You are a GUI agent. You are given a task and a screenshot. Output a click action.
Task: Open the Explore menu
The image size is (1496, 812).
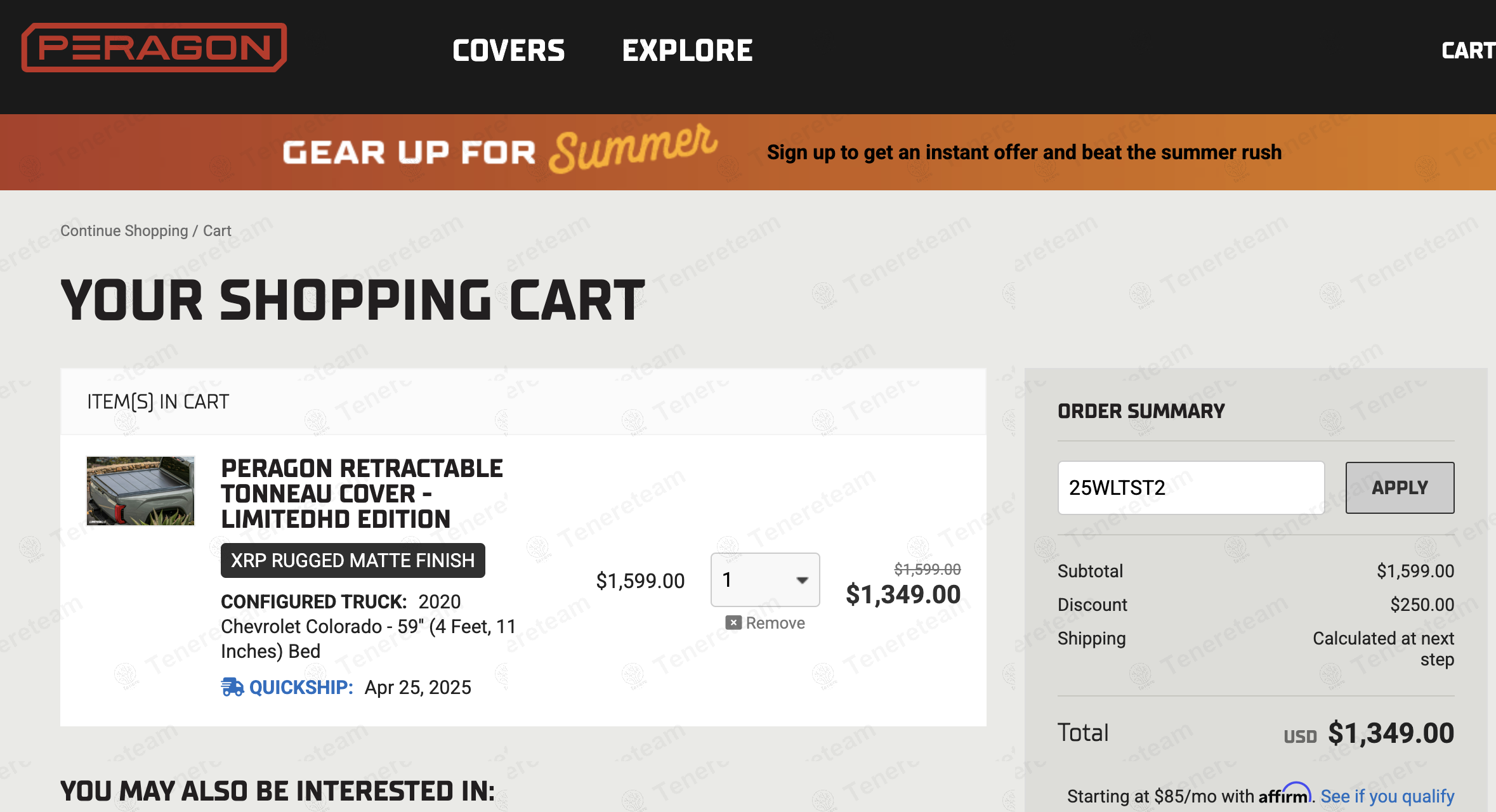pyautogui.click(x=687, y=51)
